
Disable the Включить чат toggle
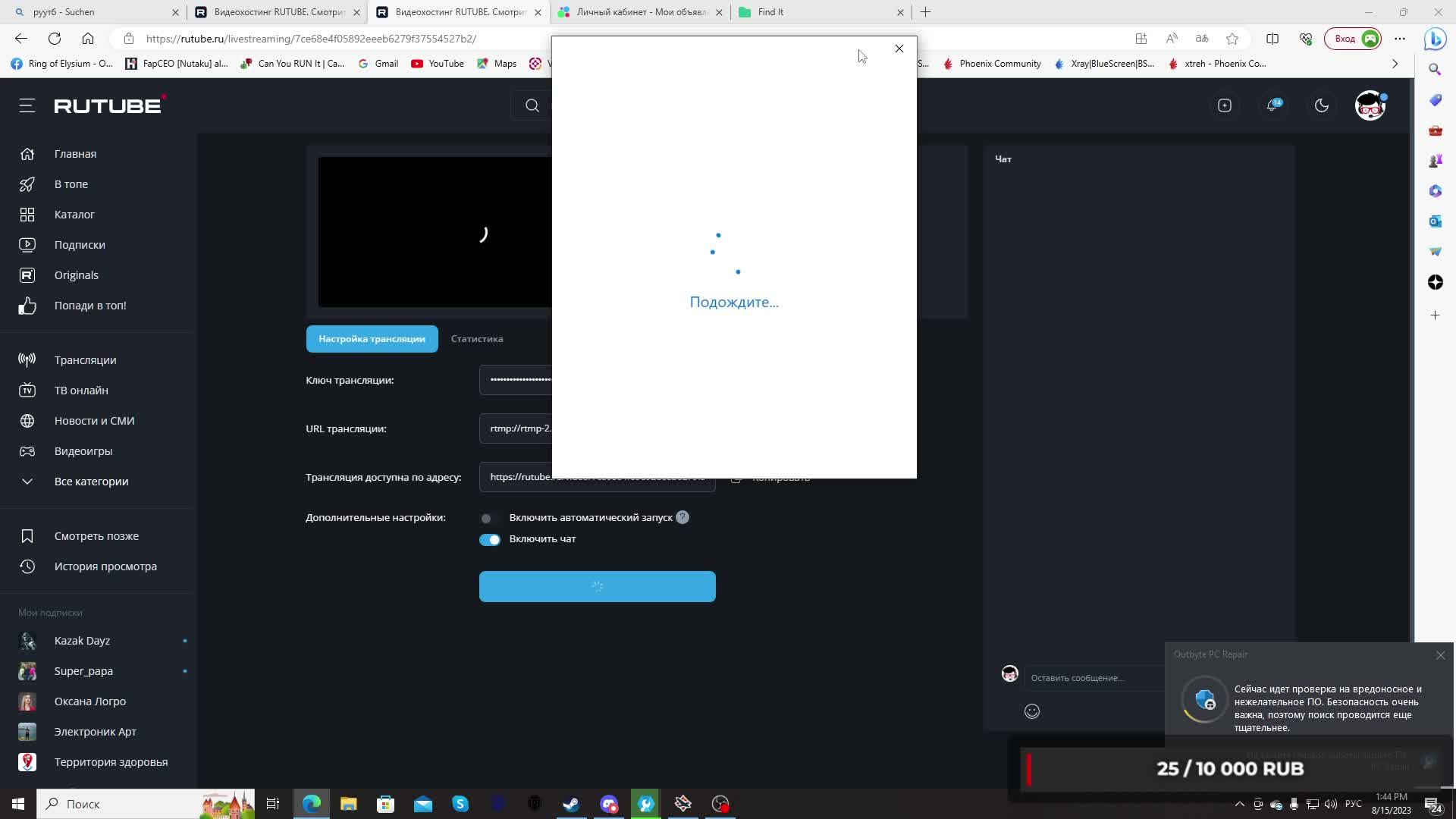489,539
